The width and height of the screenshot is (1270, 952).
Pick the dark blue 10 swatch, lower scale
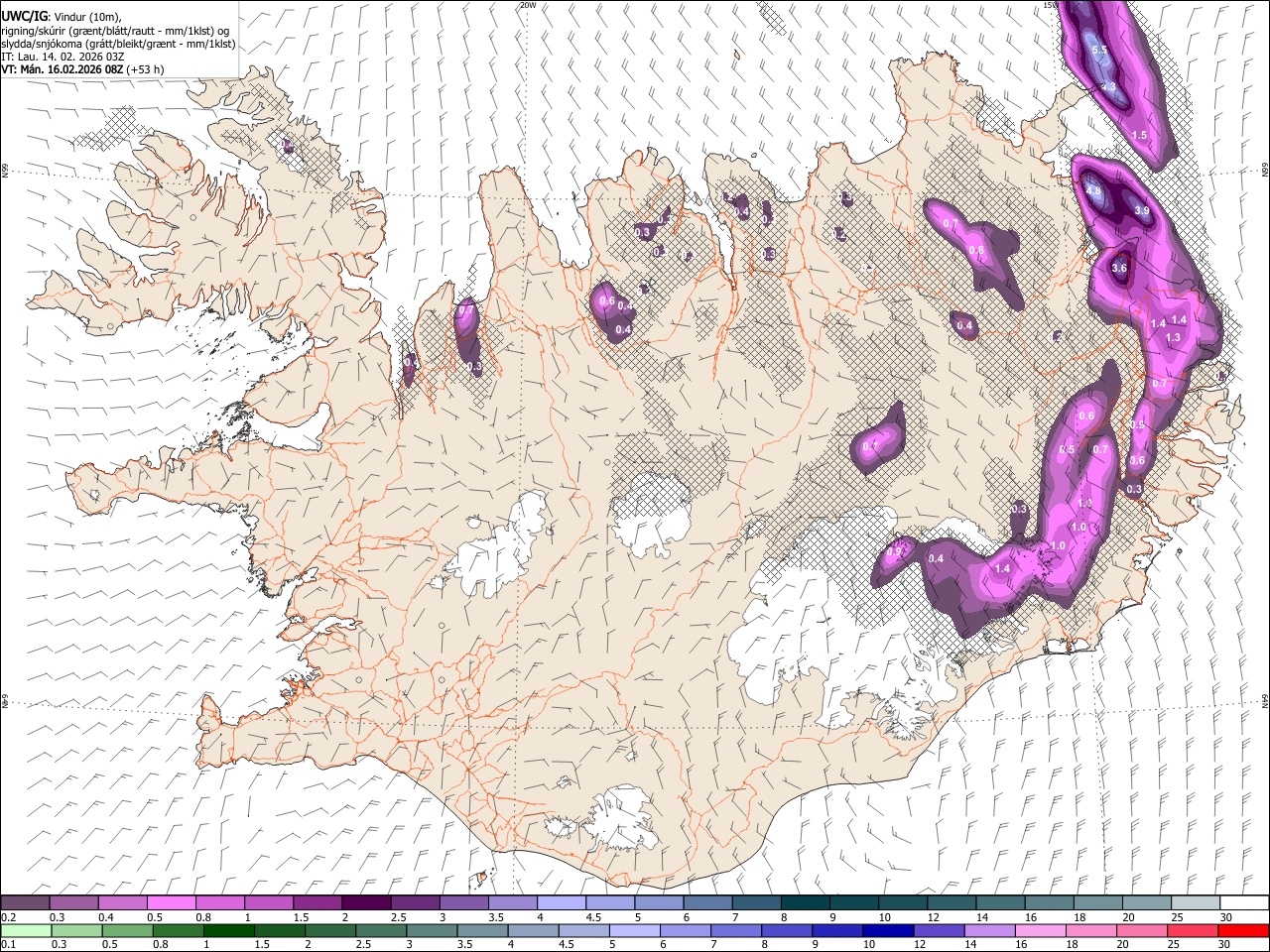tap(888, 930)
